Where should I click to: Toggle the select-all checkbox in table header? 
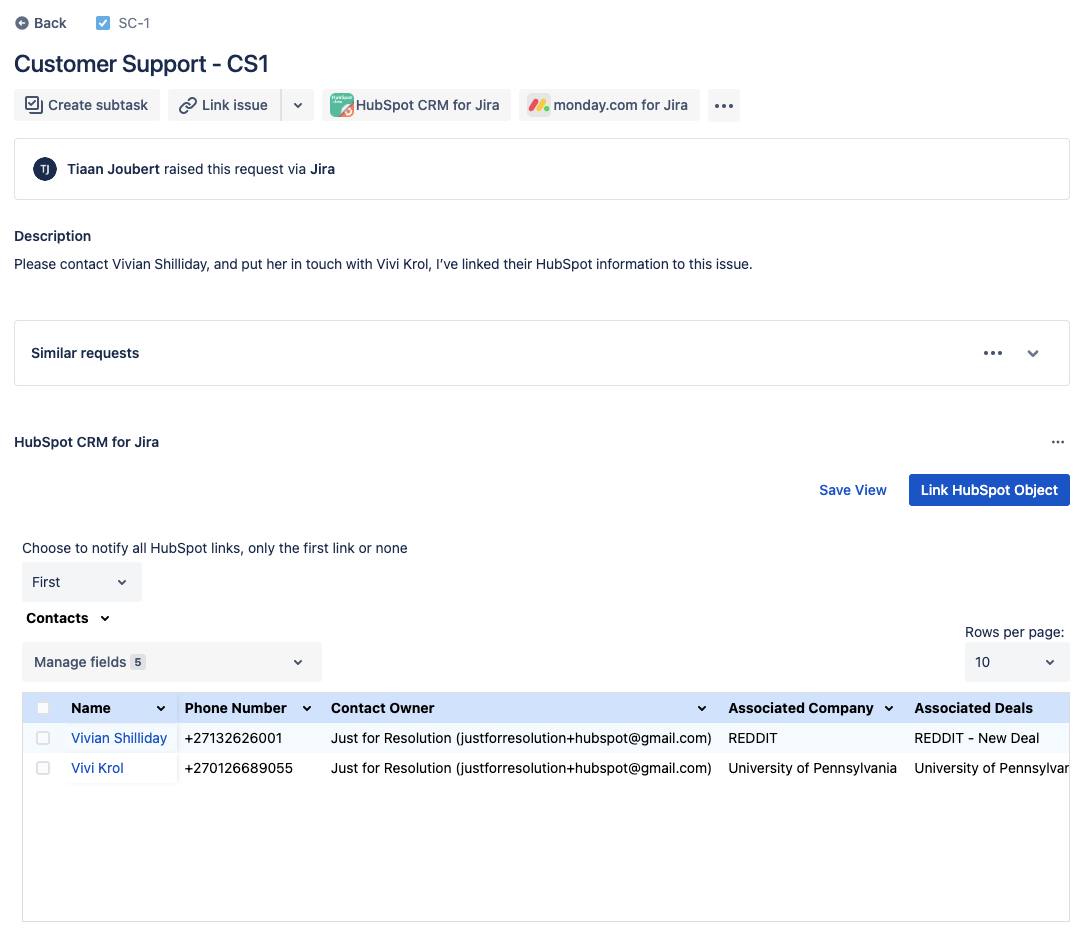pyautogui.click(x=43, y=708)
